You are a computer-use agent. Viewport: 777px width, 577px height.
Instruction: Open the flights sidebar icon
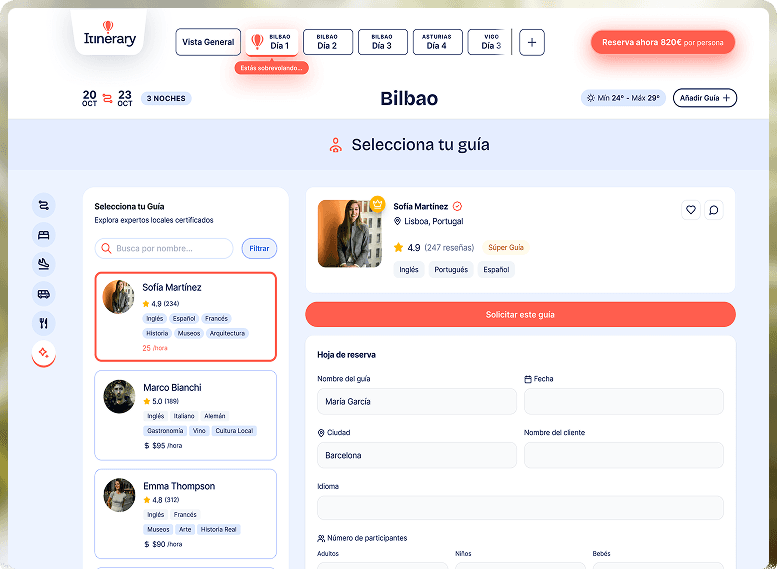click(x=44, y=264)
